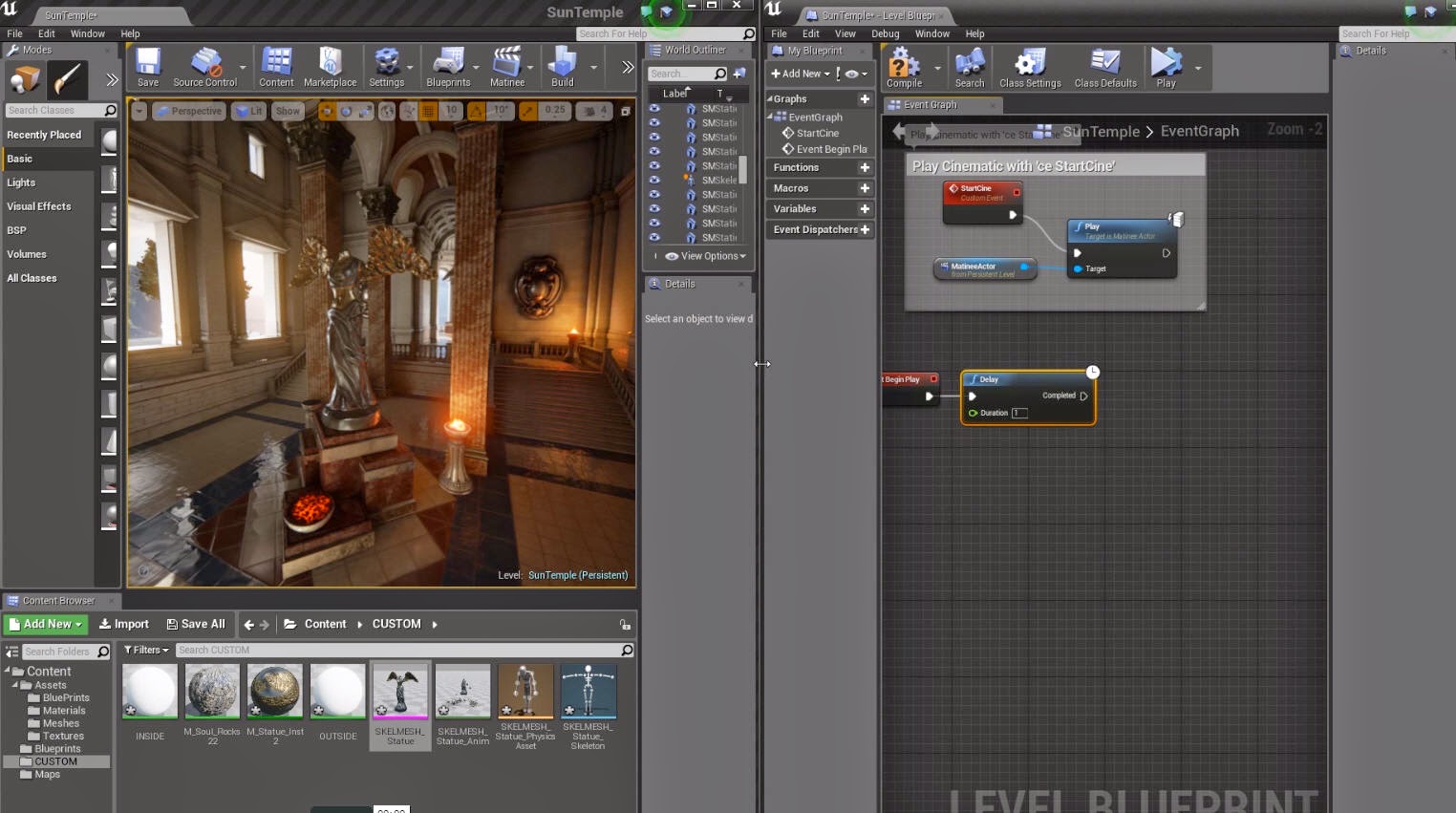This screenshot has height=813, width=1456.
Task: Go back in Content Browser history
Action: click(x=249, y=625)
